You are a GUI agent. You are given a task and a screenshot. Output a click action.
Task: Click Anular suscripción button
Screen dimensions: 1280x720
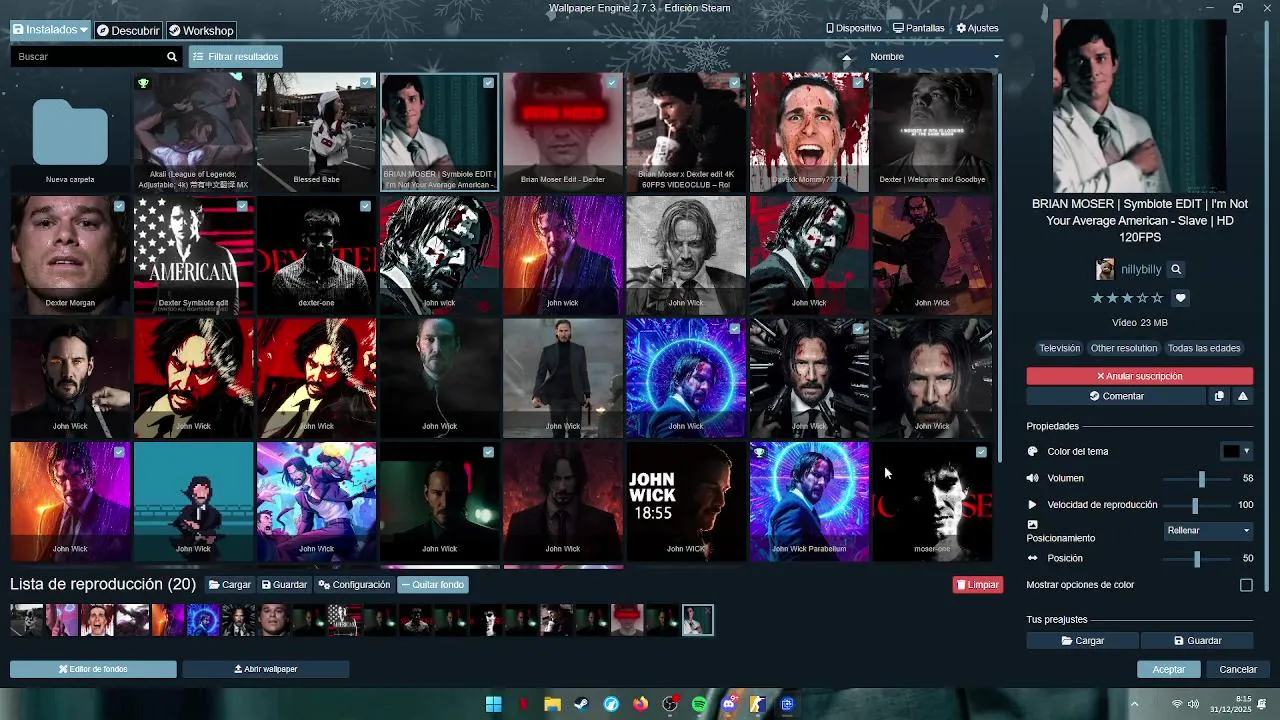click(x=1139, y=376)
